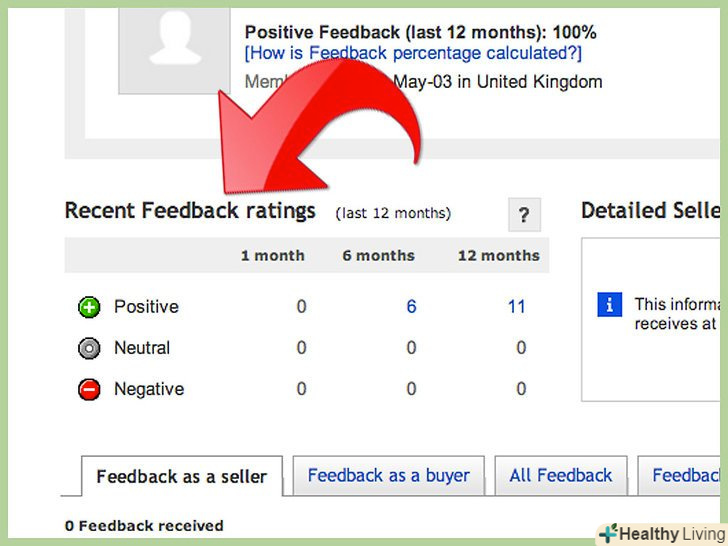Image resolution: width=728 pixels, height=546 pixels.
Task: Open the Feedback as a seller tab
Action: click(181, 477)
